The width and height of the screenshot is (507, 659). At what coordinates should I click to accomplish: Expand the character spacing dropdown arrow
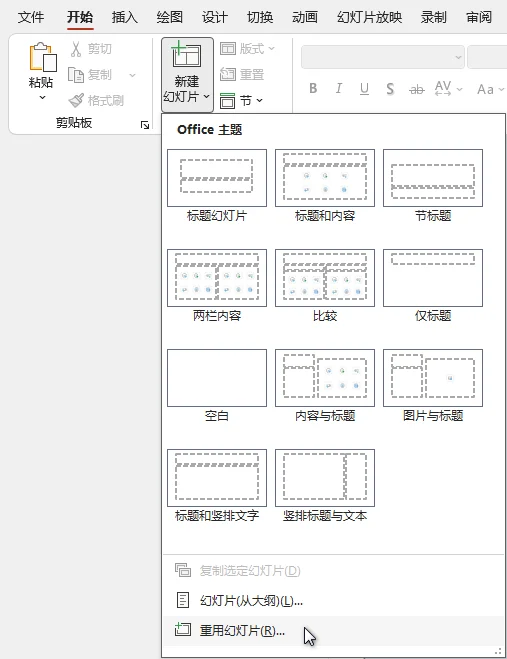coord(459,90)
